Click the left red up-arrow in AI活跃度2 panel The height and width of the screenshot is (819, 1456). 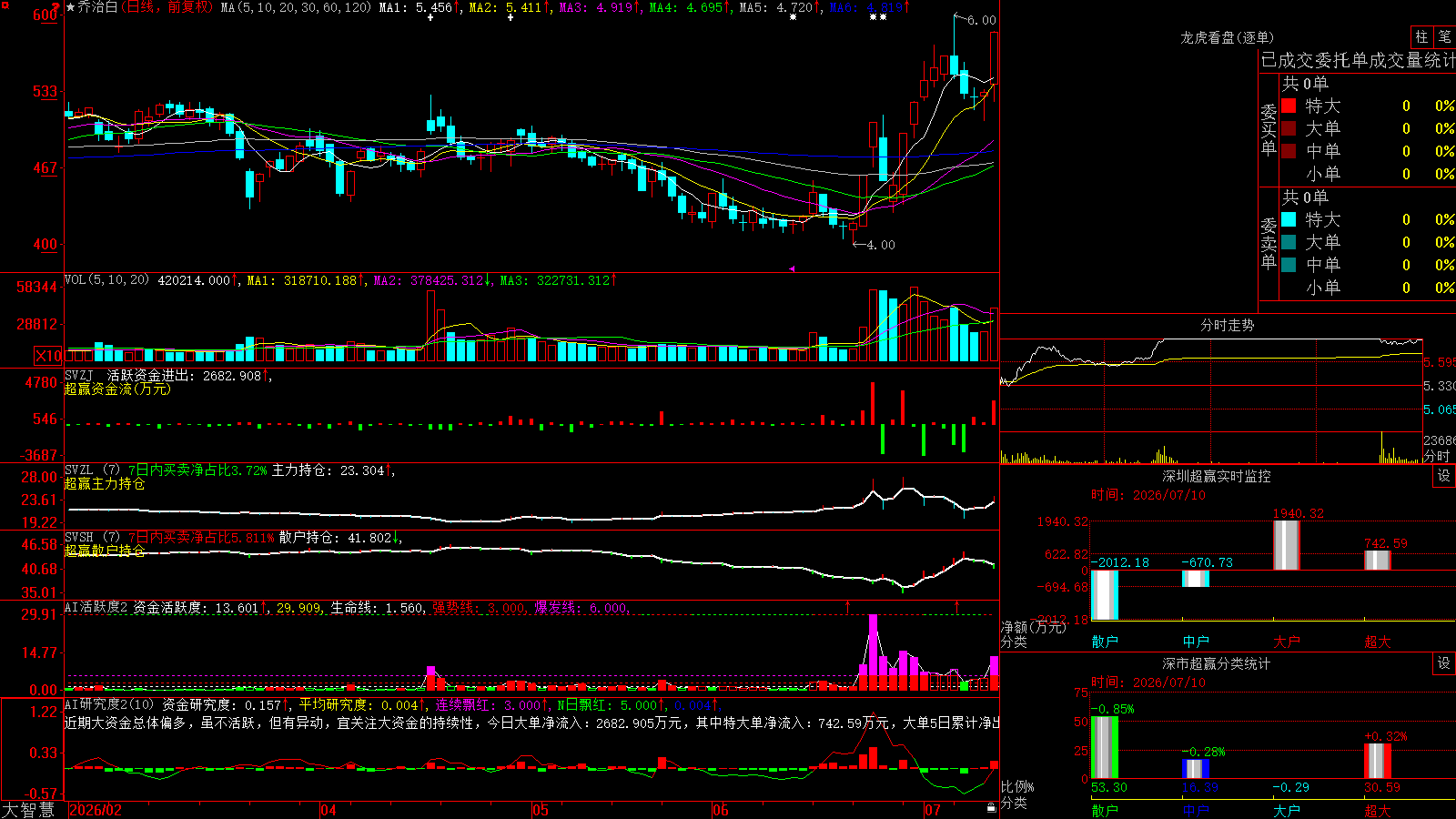[x=848, y=605]
